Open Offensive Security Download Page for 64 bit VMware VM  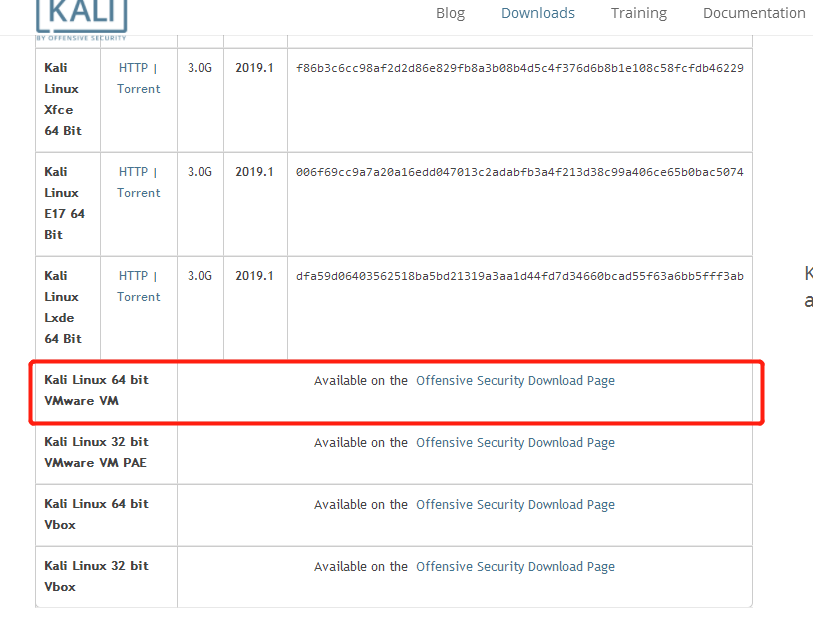point(515,381)
